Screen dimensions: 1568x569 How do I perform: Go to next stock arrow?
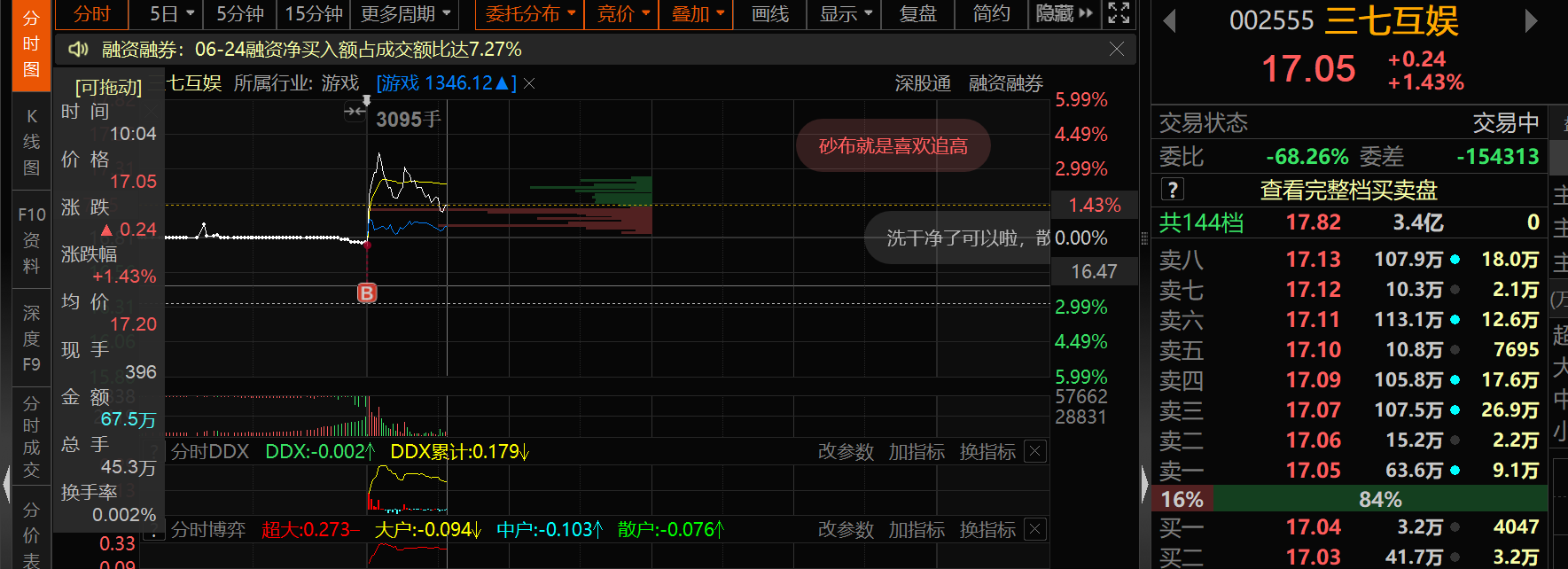(1531, 21)
